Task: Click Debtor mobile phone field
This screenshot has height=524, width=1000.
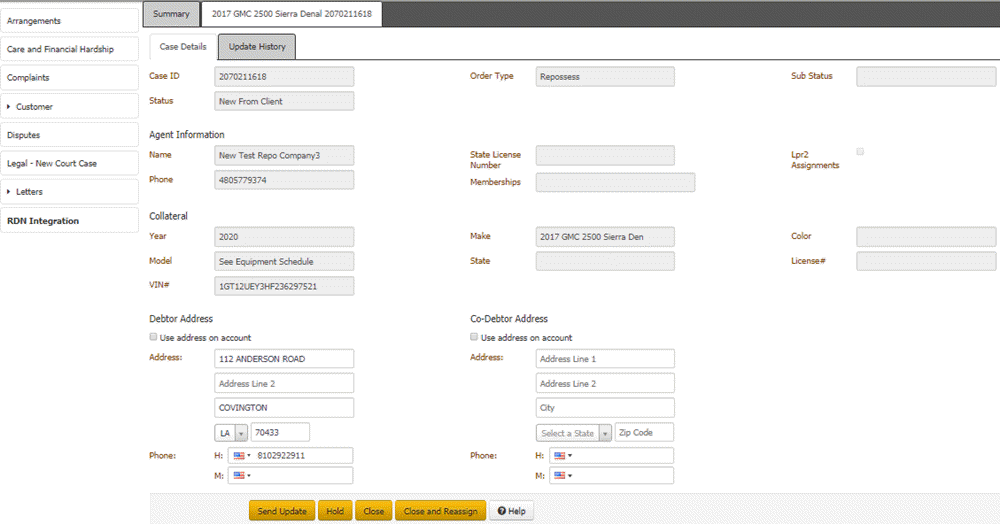Action: coord(290,476)
